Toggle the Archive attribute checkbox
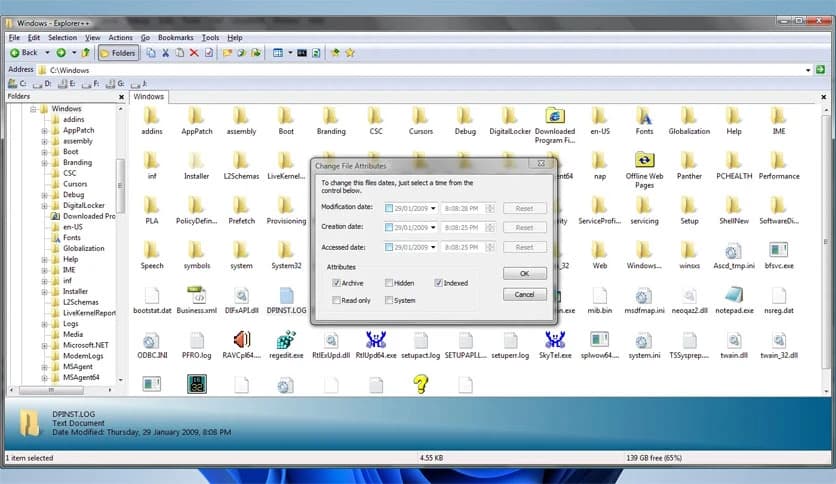The width and height of the screenshot is (836, 484). 336,283
